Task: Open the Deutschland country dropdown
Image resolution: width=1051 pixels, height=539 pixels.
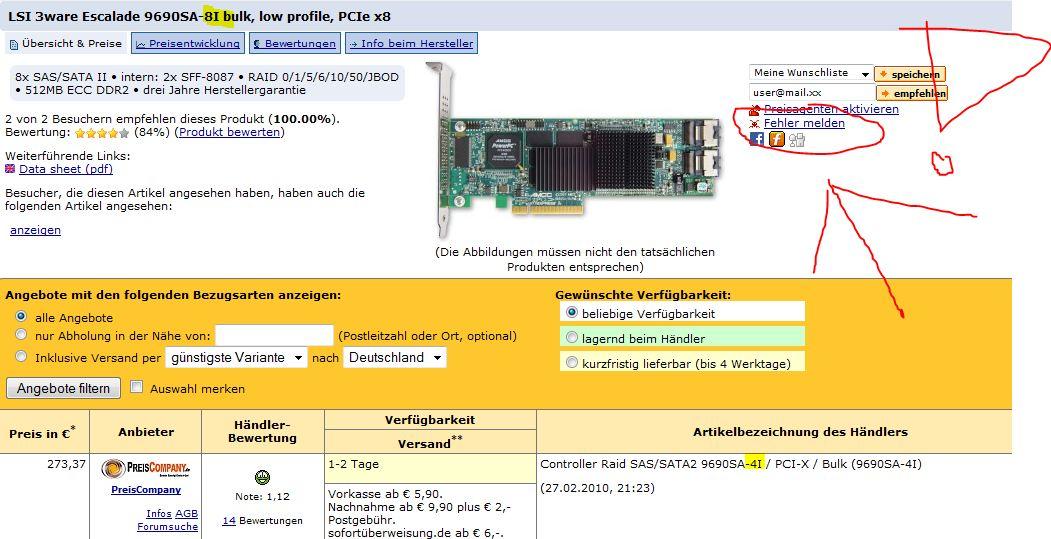Action: point(394,357)
